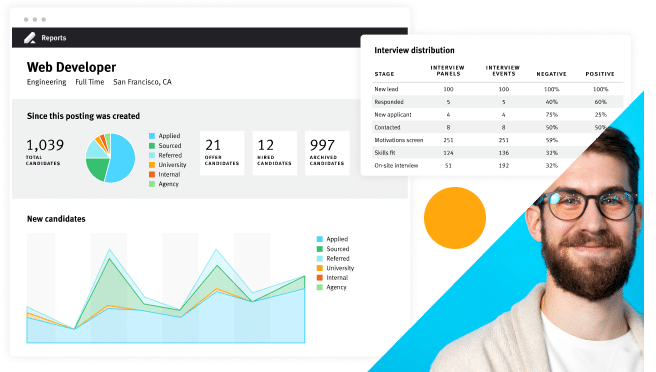This screenshot has height=372, width=656.
Task: Click Internal red swatch in pie legend
Action: pos(152,174)
